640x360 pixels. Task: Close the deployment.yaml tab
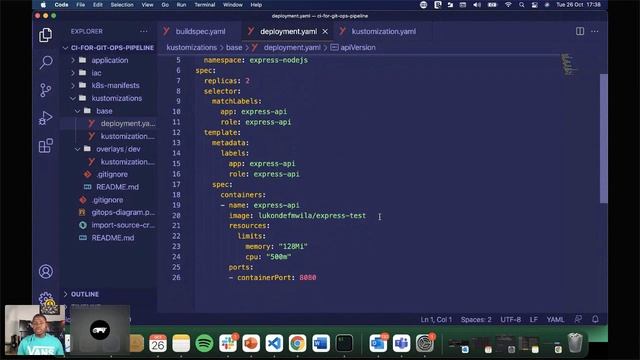point(325,31)
